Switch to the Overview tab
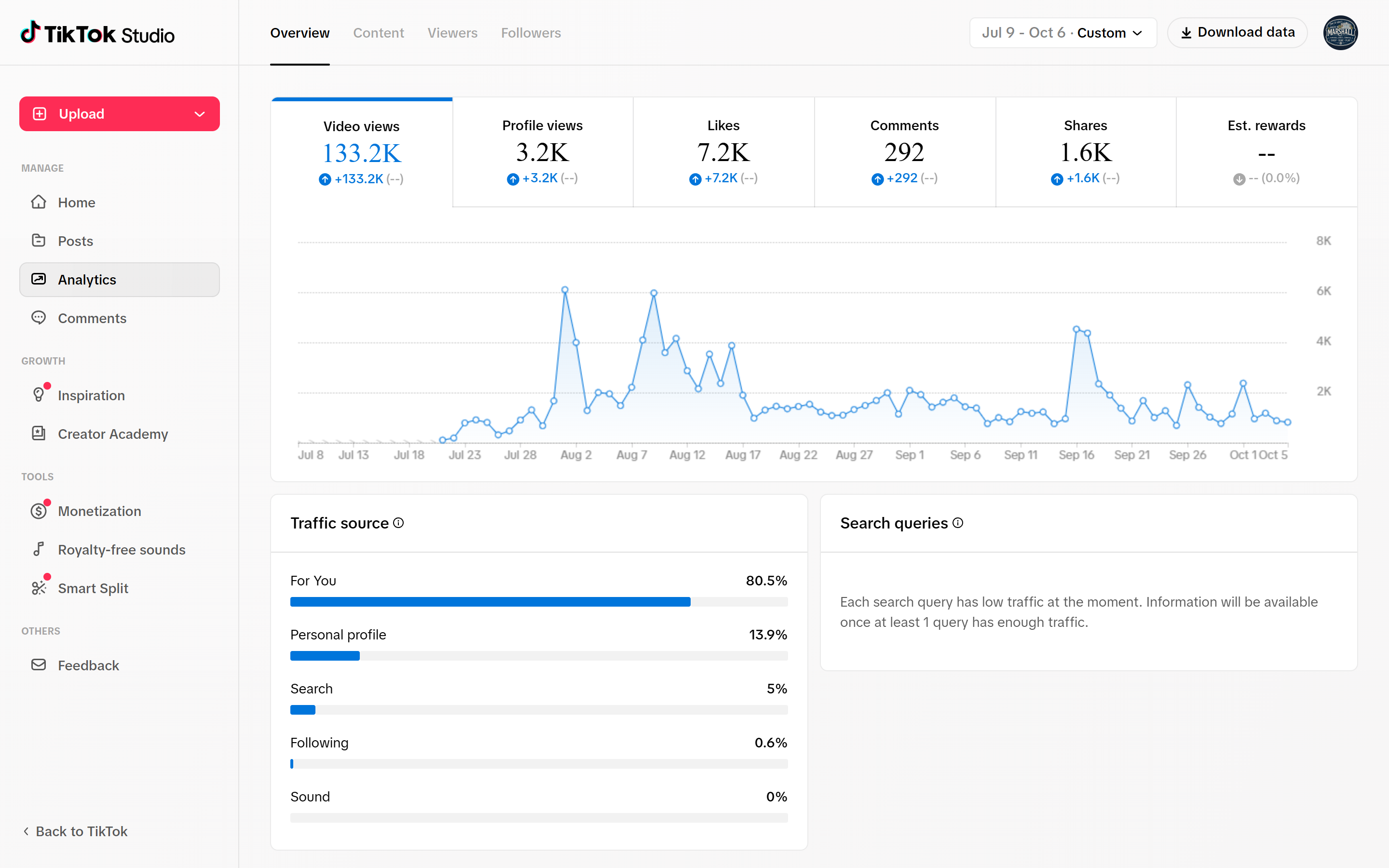 [x=300, y=33]
